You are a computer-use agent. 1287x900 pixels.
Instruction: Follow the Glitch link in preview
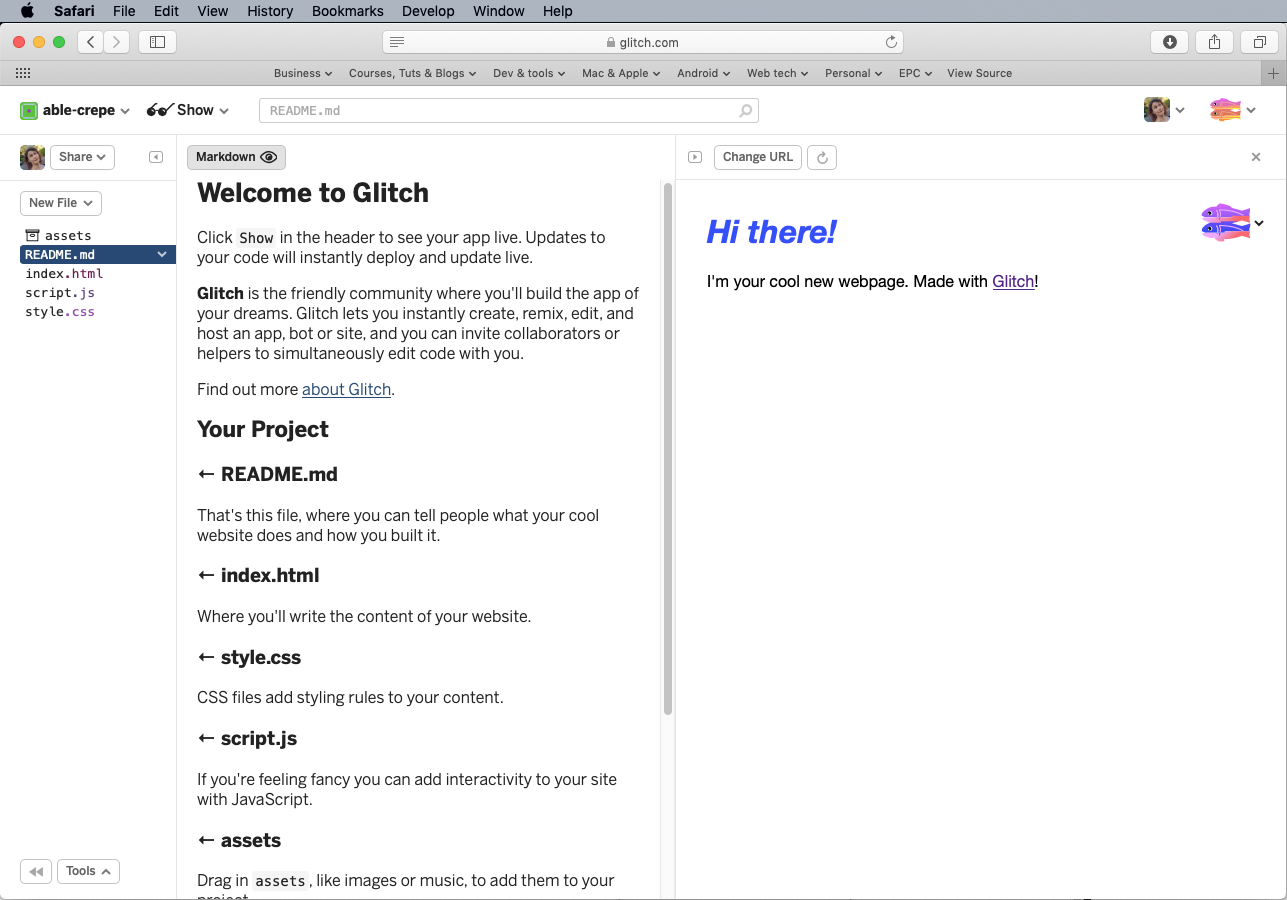[x=1013, y=282]
